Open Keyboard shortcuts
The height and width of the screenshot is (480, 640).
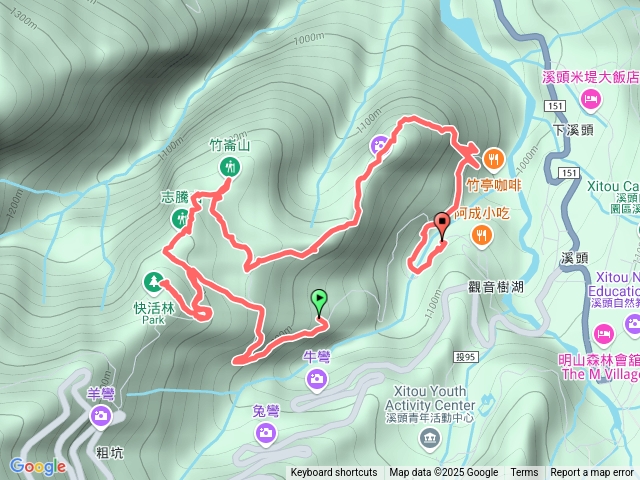pyautogui.click(x=333, y=473)
